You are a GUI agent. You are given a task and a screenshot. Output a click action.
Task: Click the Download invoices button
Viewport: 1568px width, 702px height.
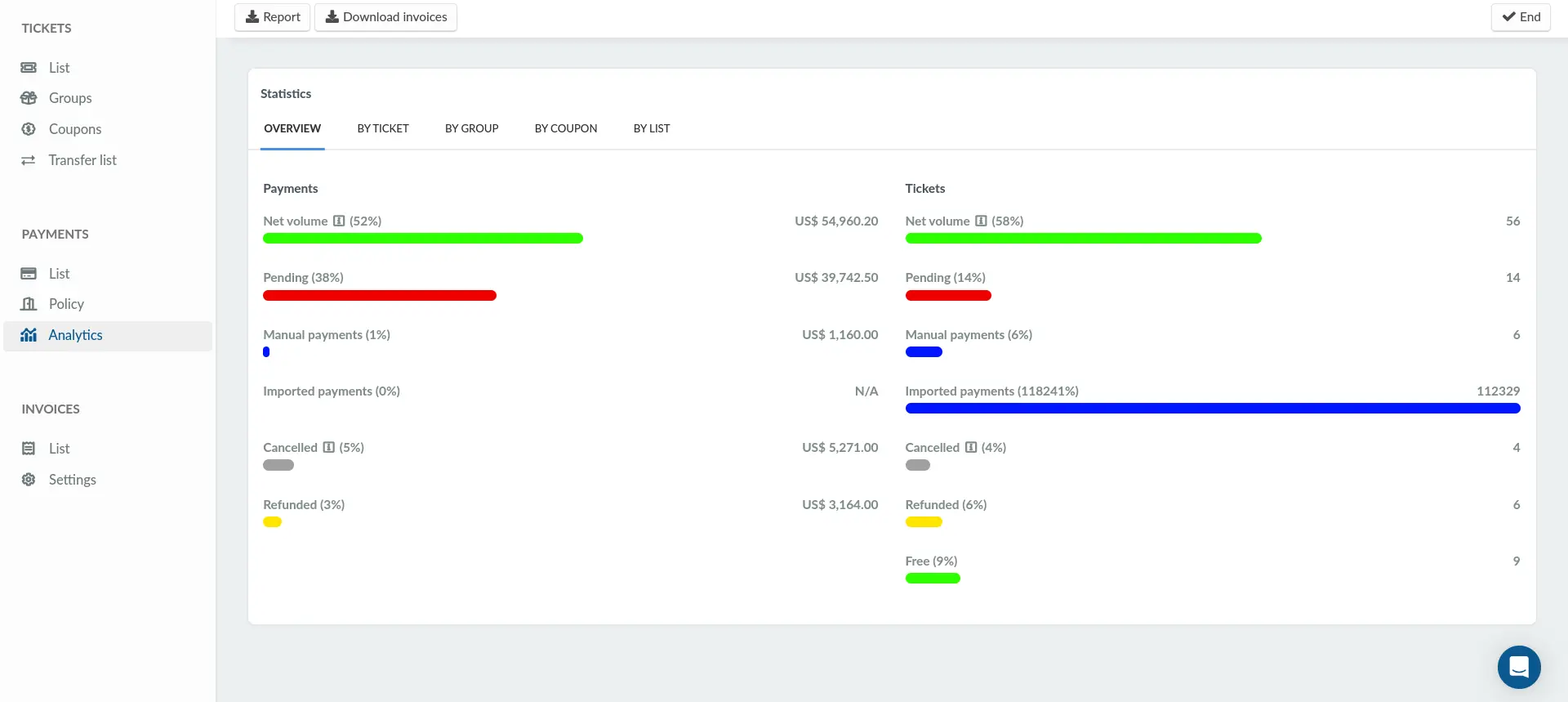click(x=386, y=17)
